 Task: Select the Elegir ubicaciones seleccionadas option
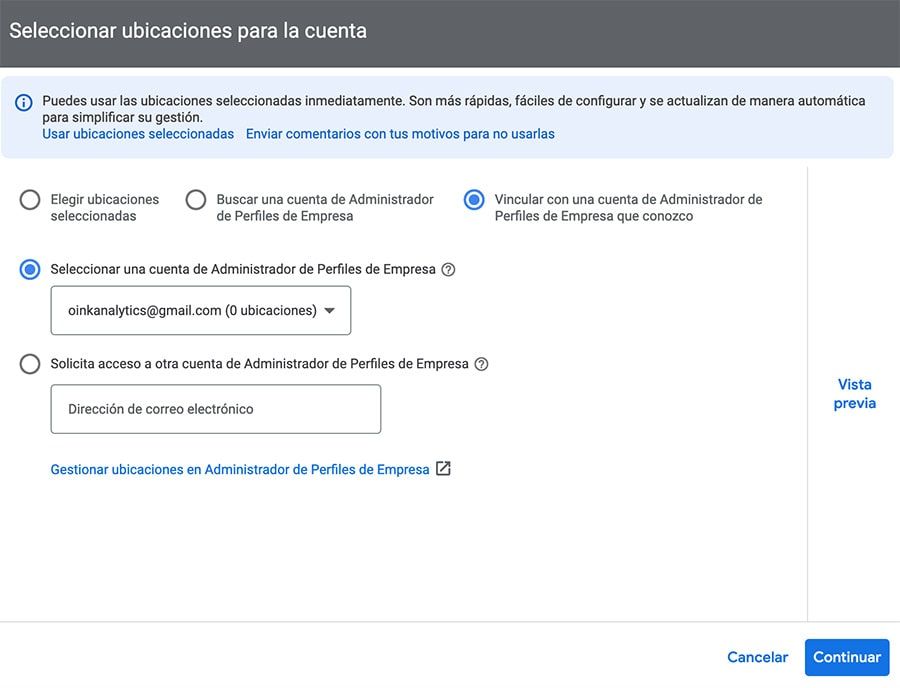[29, 200]
